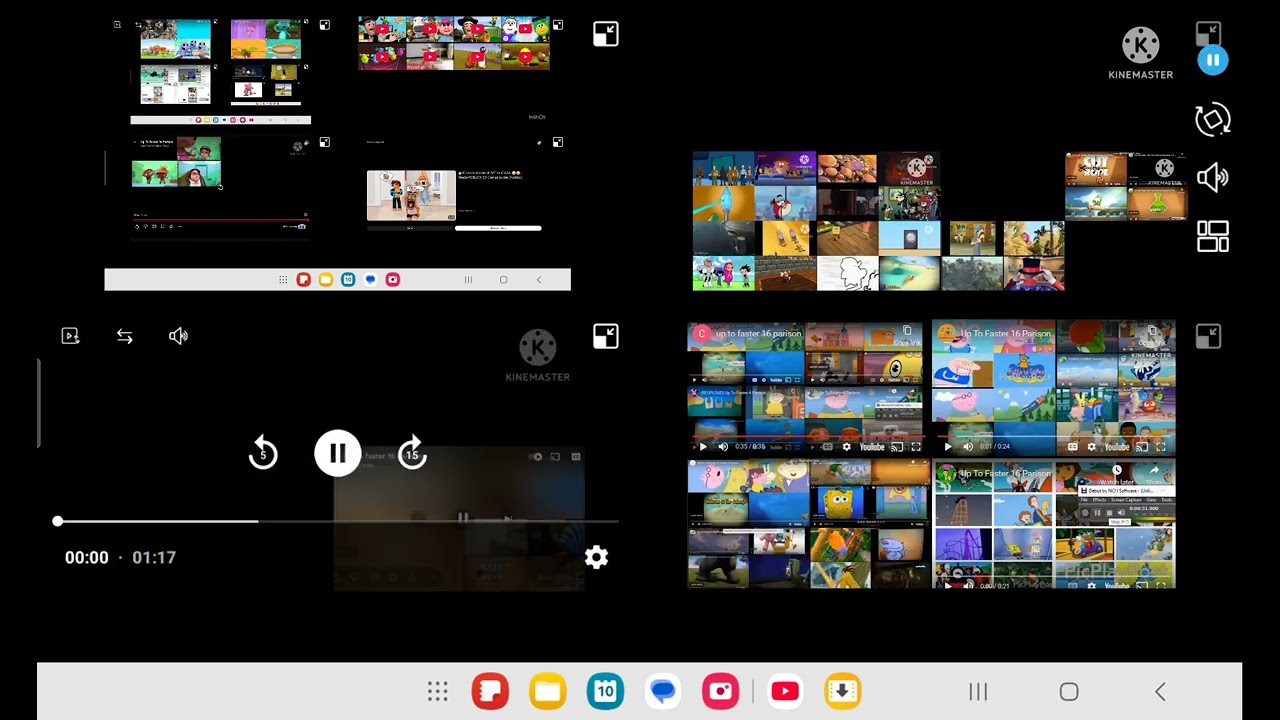Viewport: 1280px width, 720px height.
Task: Mute audio with the speaker icon beside the swap arrows
Action: (178, 336)
